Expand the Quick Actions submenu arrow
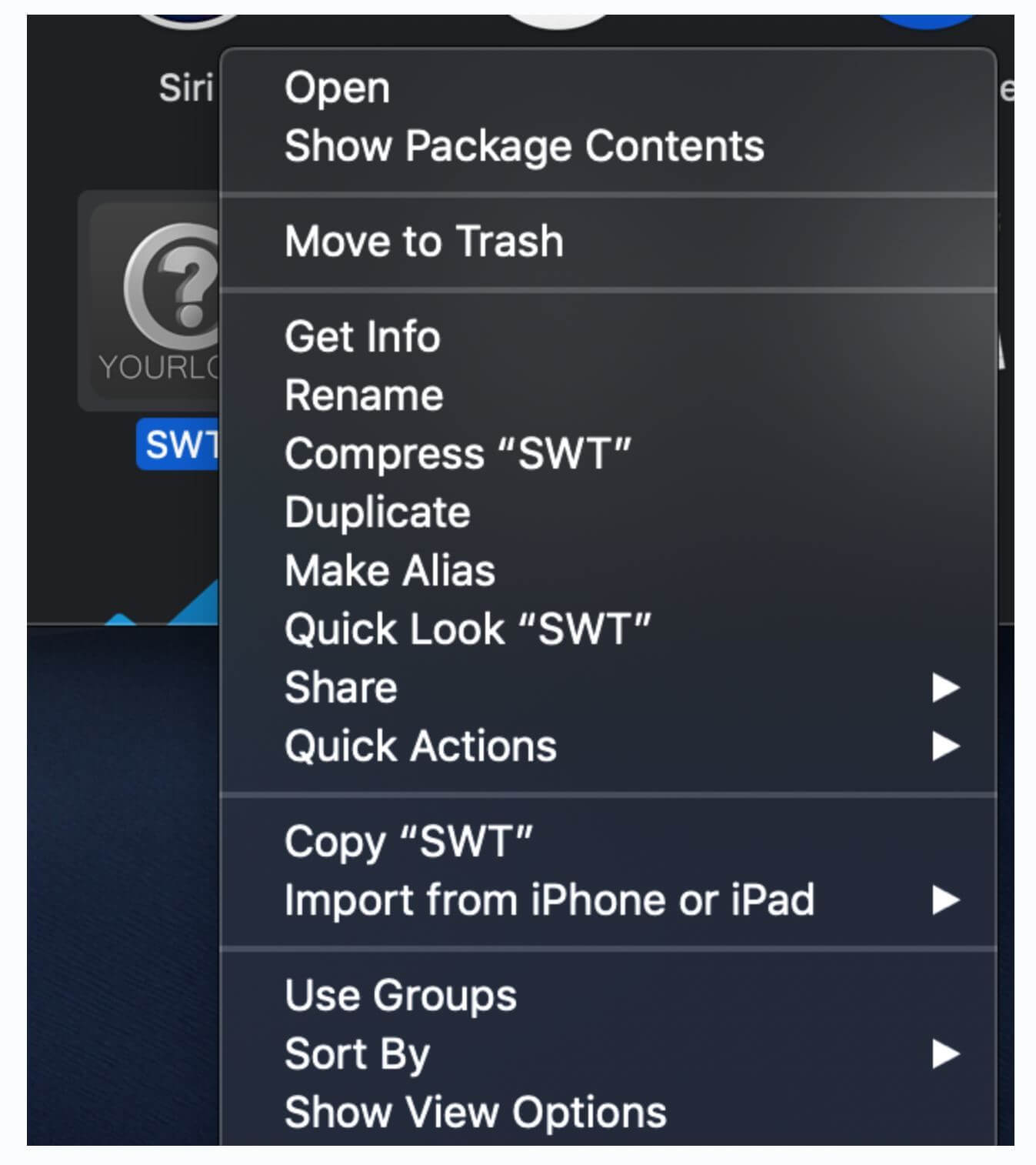This screenshot has width=1036, height=1165. pyautogui.click(x=945, y=746)
